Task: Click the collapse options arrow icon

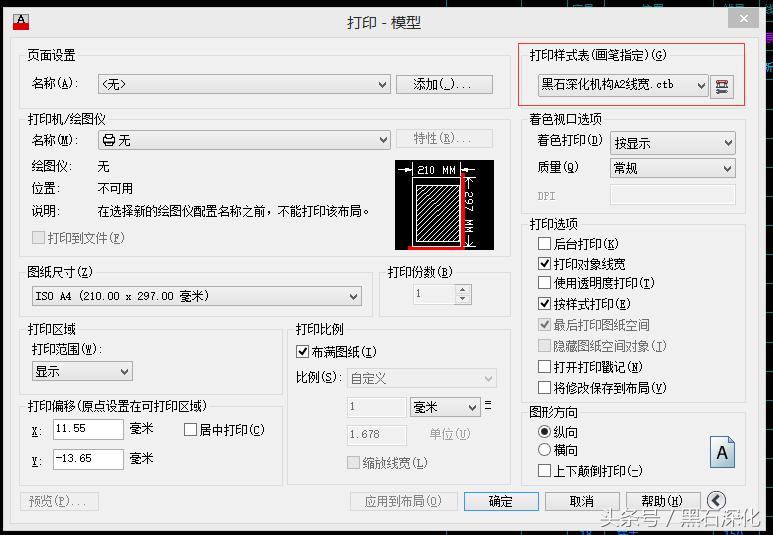Action: (716, 501)
